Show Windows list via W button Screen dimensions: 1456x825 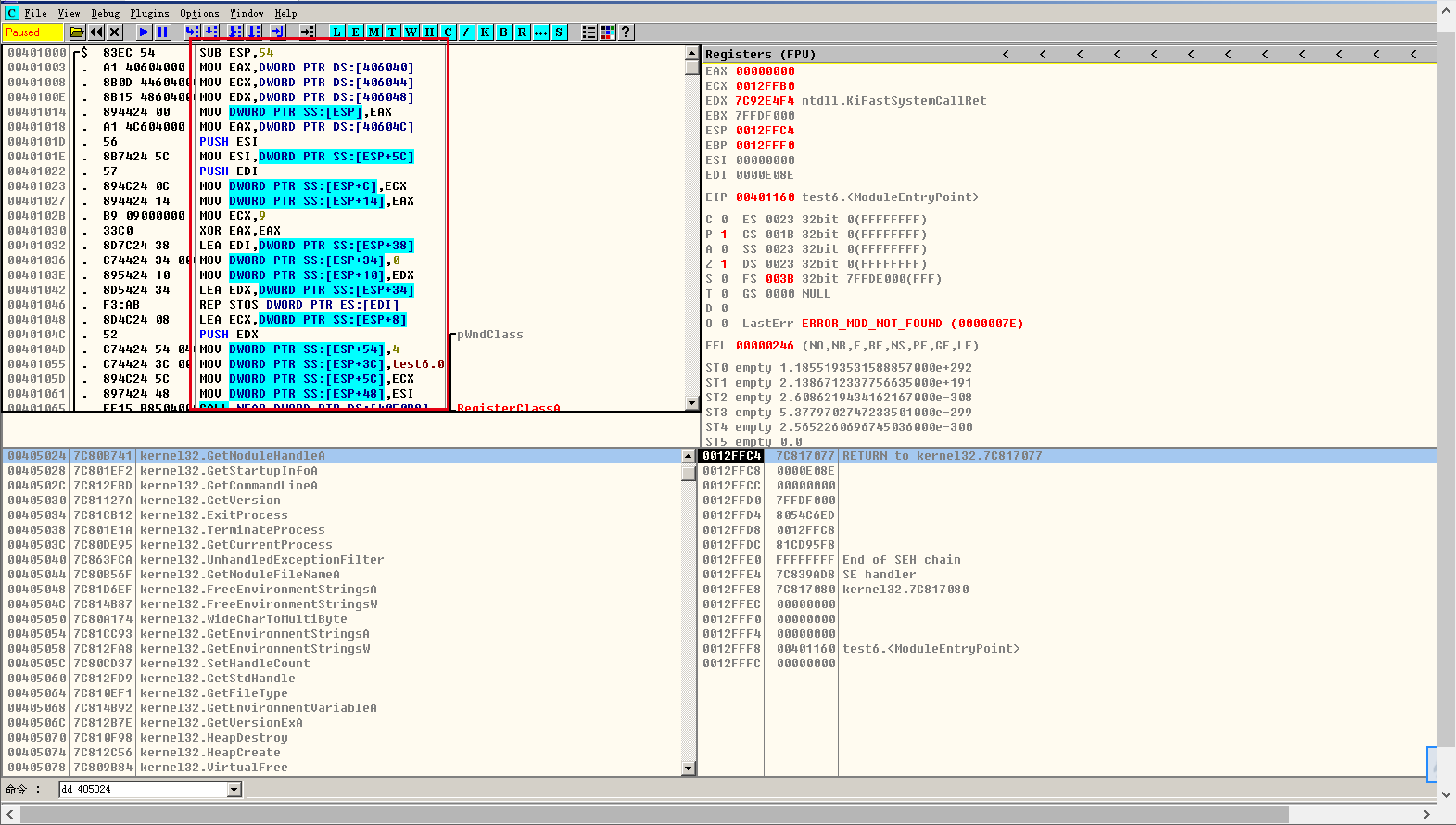tap(411, 32)
